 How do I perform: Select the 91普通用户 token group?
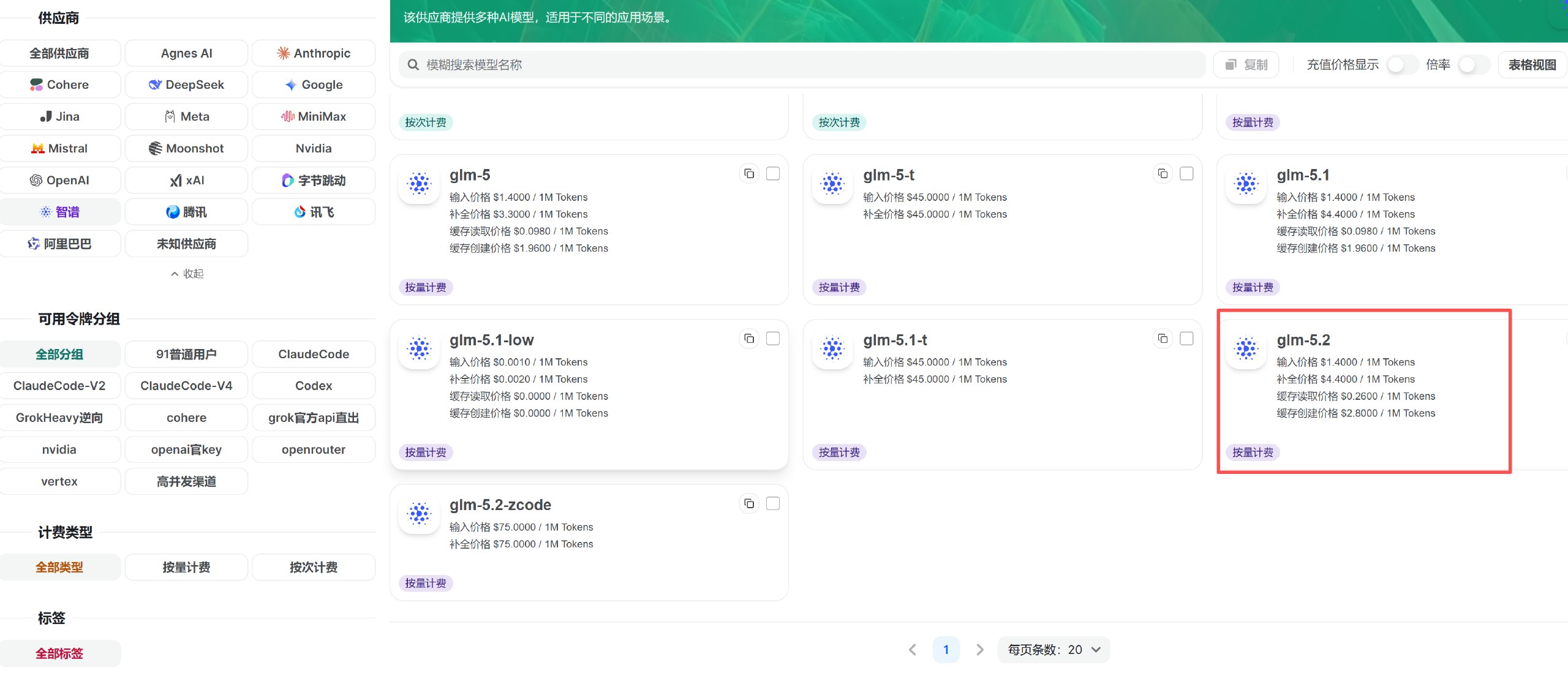tap(186, 354)
